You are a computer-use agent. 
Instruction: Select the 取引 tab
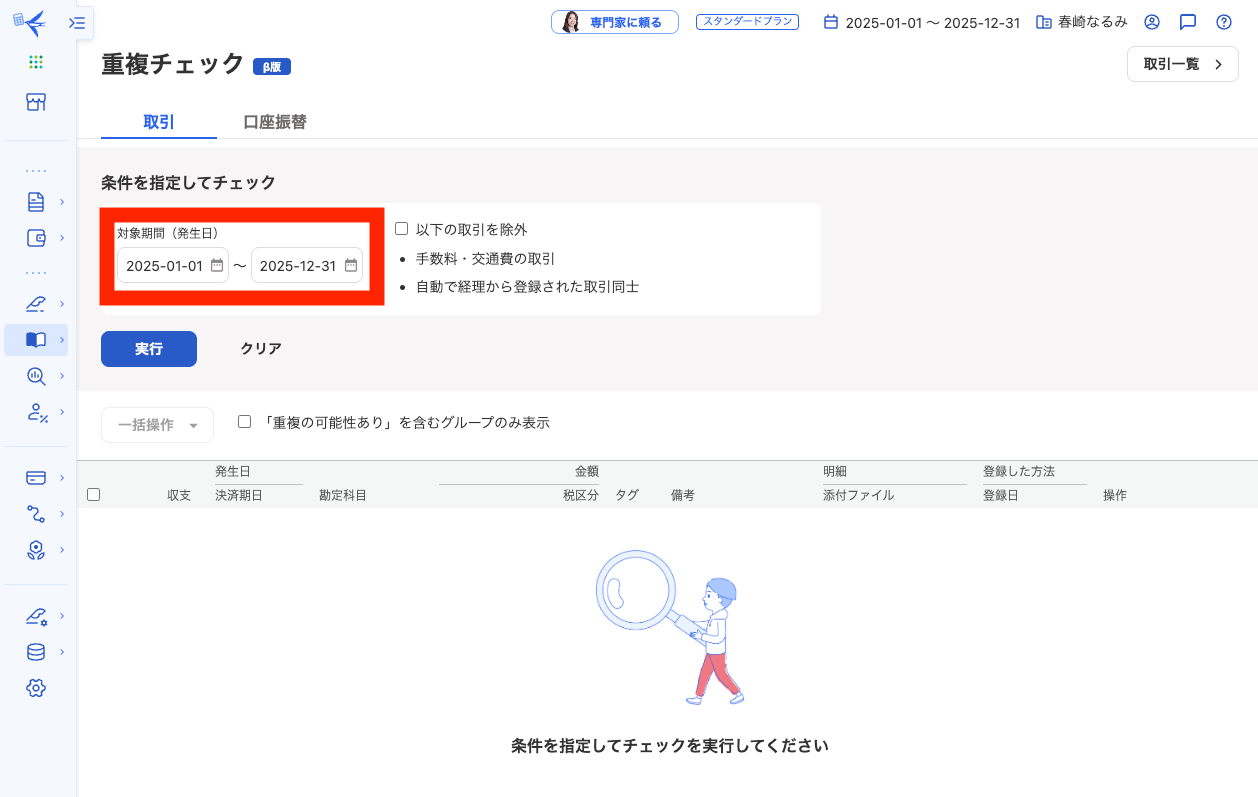click(157, 121)
